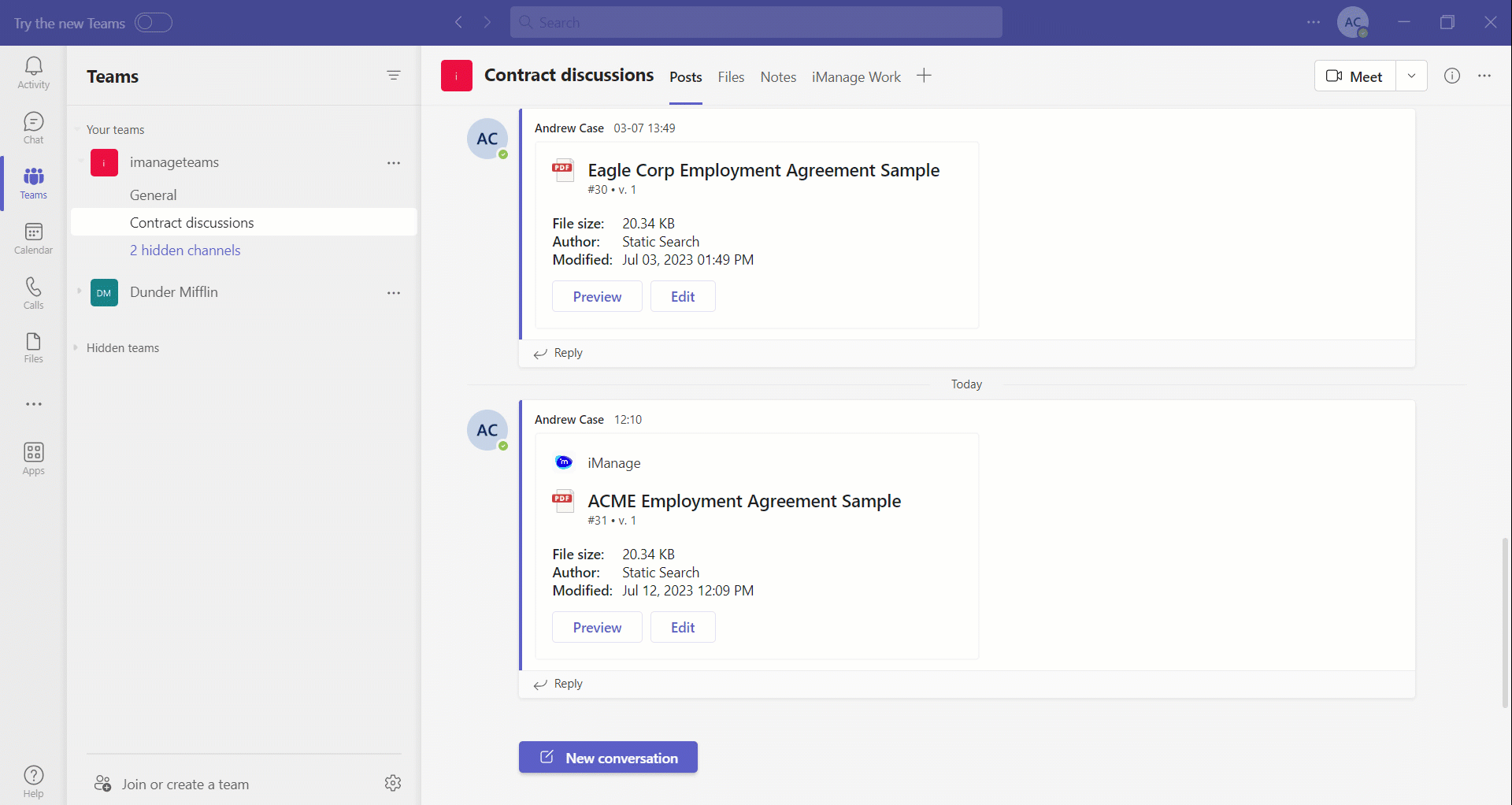This screenshot has width=1512, height=805.
Task: Open the manage teams gear icon
Action: pos(393,783)
